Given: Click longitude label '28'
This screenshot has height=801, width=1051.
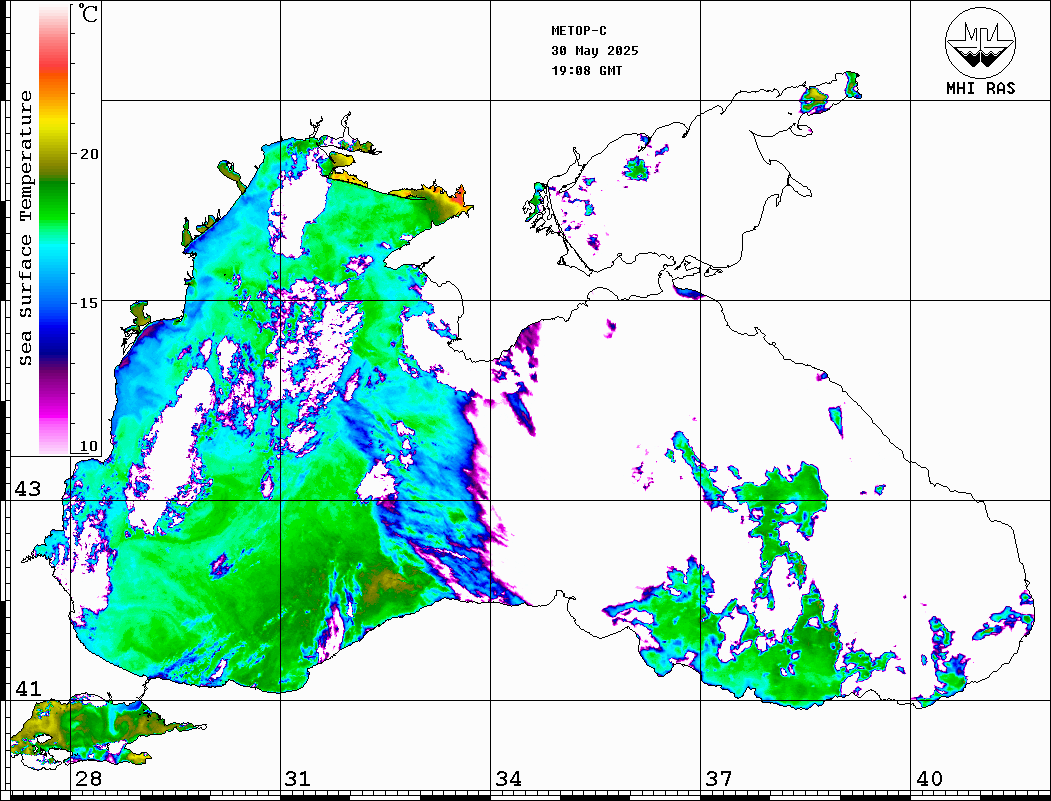Looking at the screenshot, I should click(x=88, y=779).
